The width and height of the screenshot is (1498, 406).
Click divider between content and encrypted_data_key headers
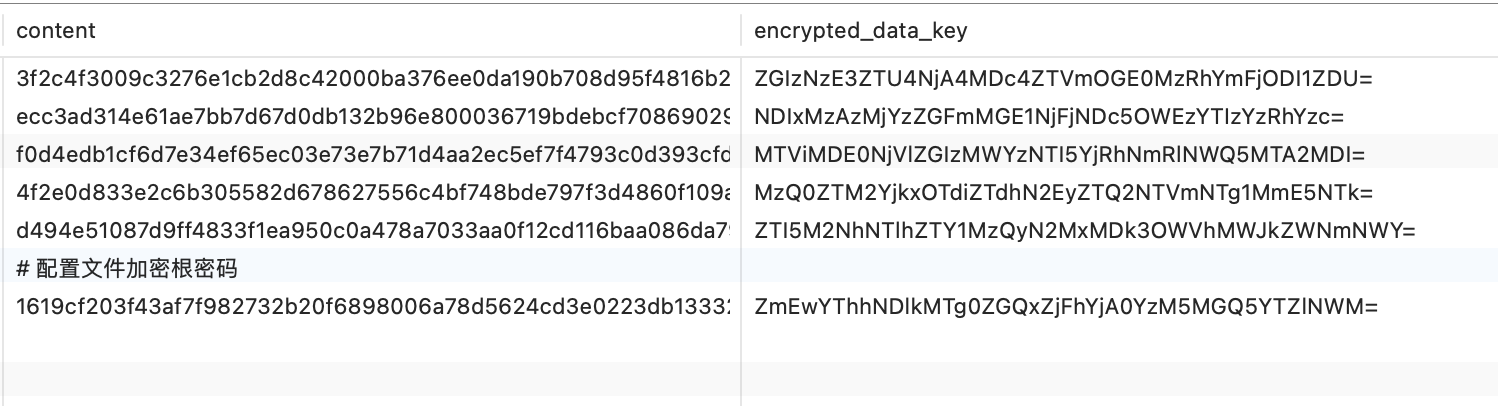[x=741, y=31]
